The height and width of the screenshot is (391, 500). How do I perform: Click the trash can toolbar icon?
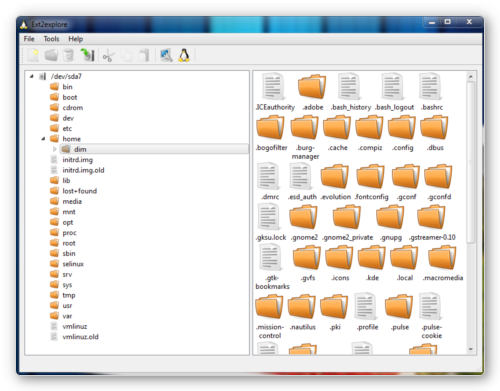(68, 55)
